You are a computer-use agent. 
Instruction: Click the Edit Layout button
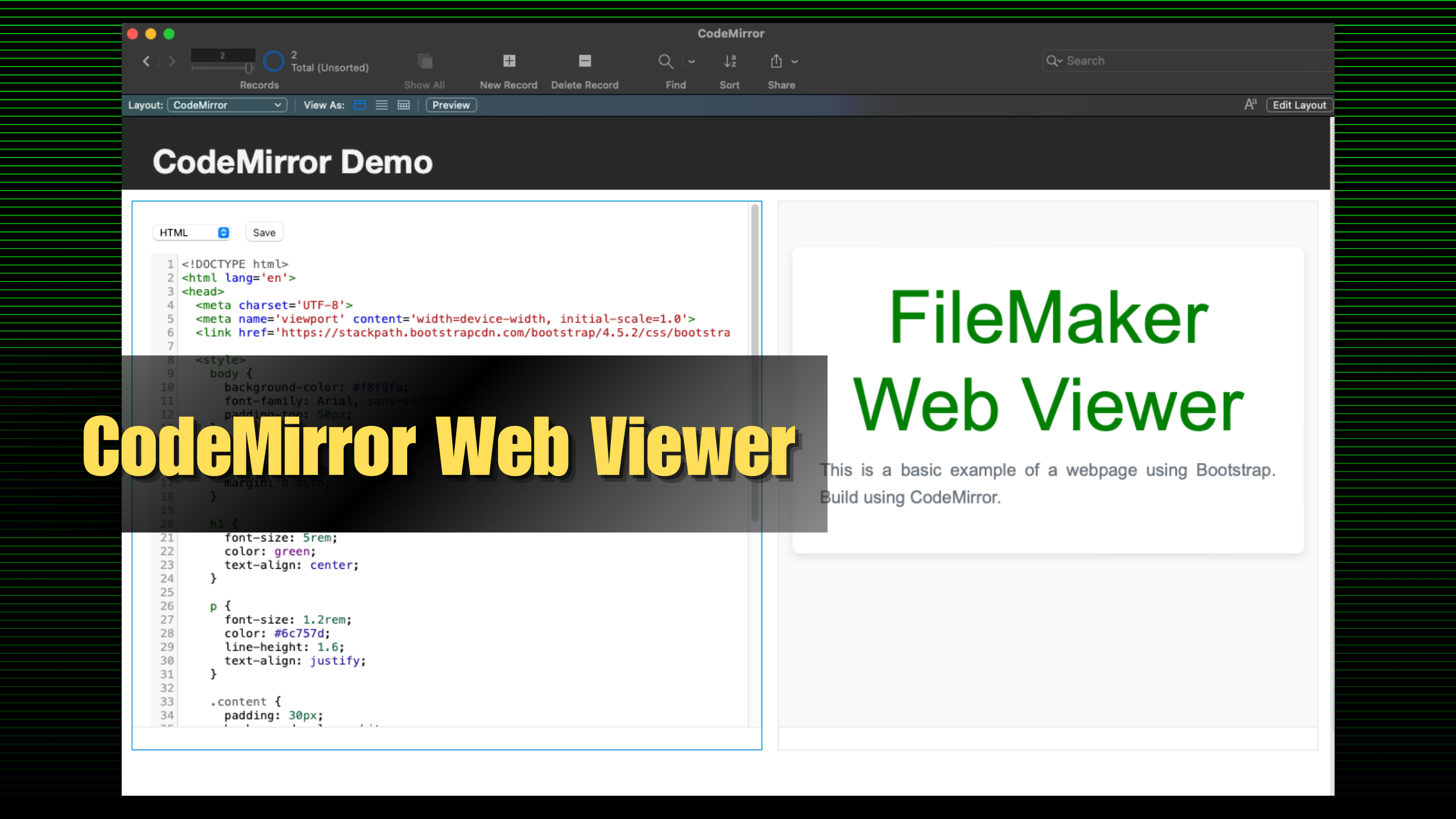click(x=1299, y=105)
